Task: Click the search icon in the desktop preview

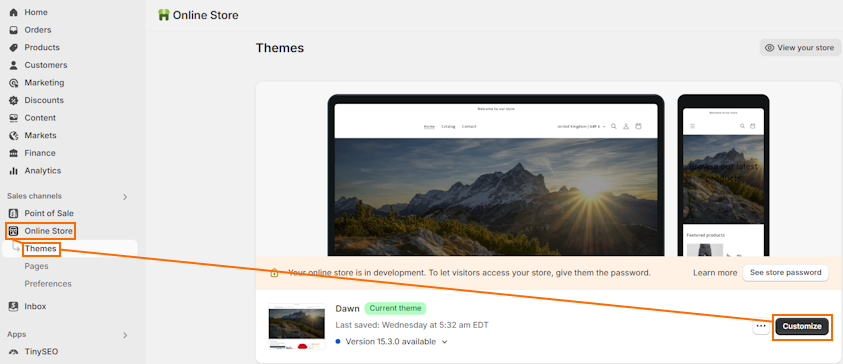Action: coord(614,126)
